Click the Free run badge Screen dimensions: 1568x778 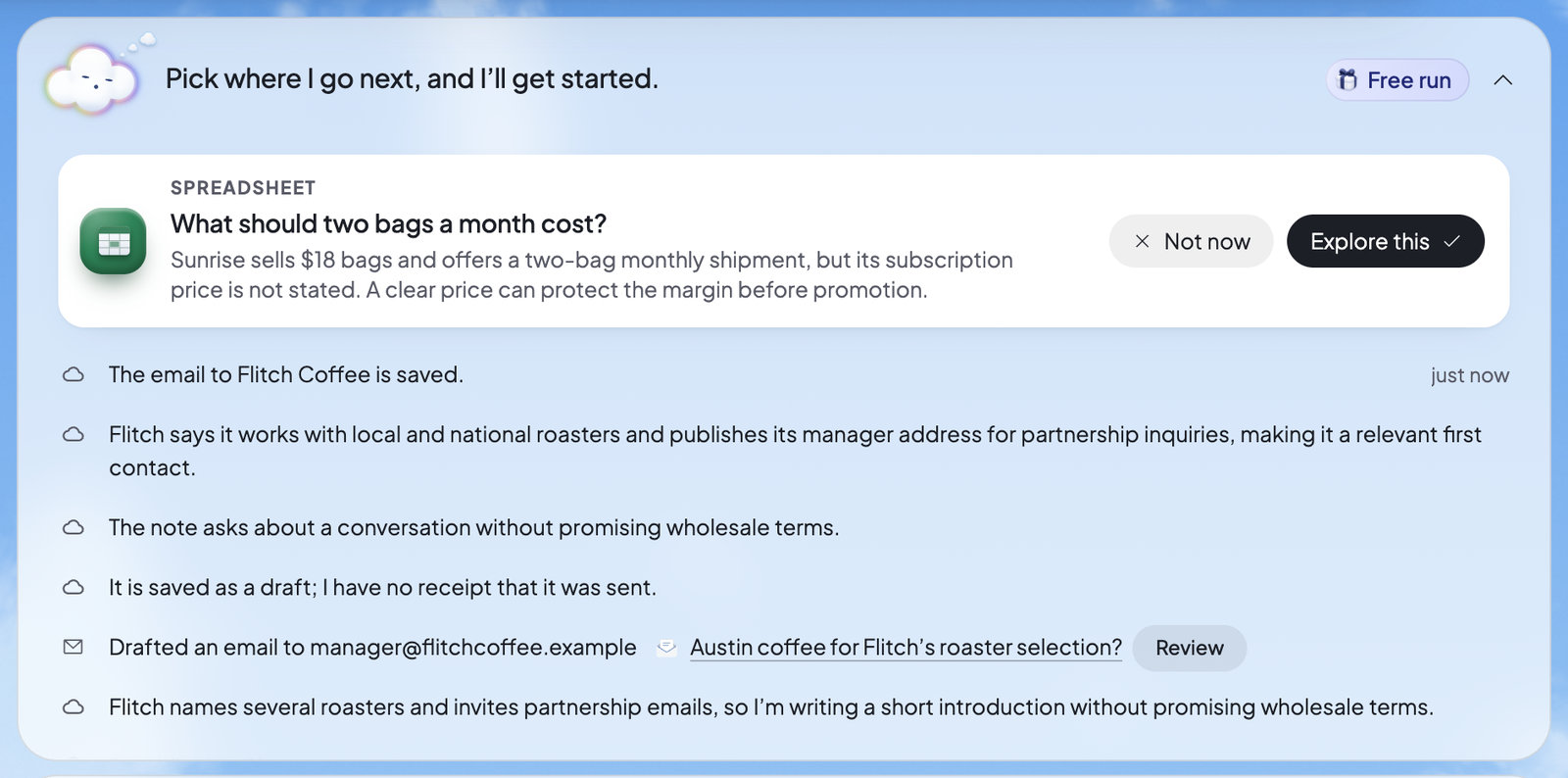pyautogui.click(x=1397, y=80)
